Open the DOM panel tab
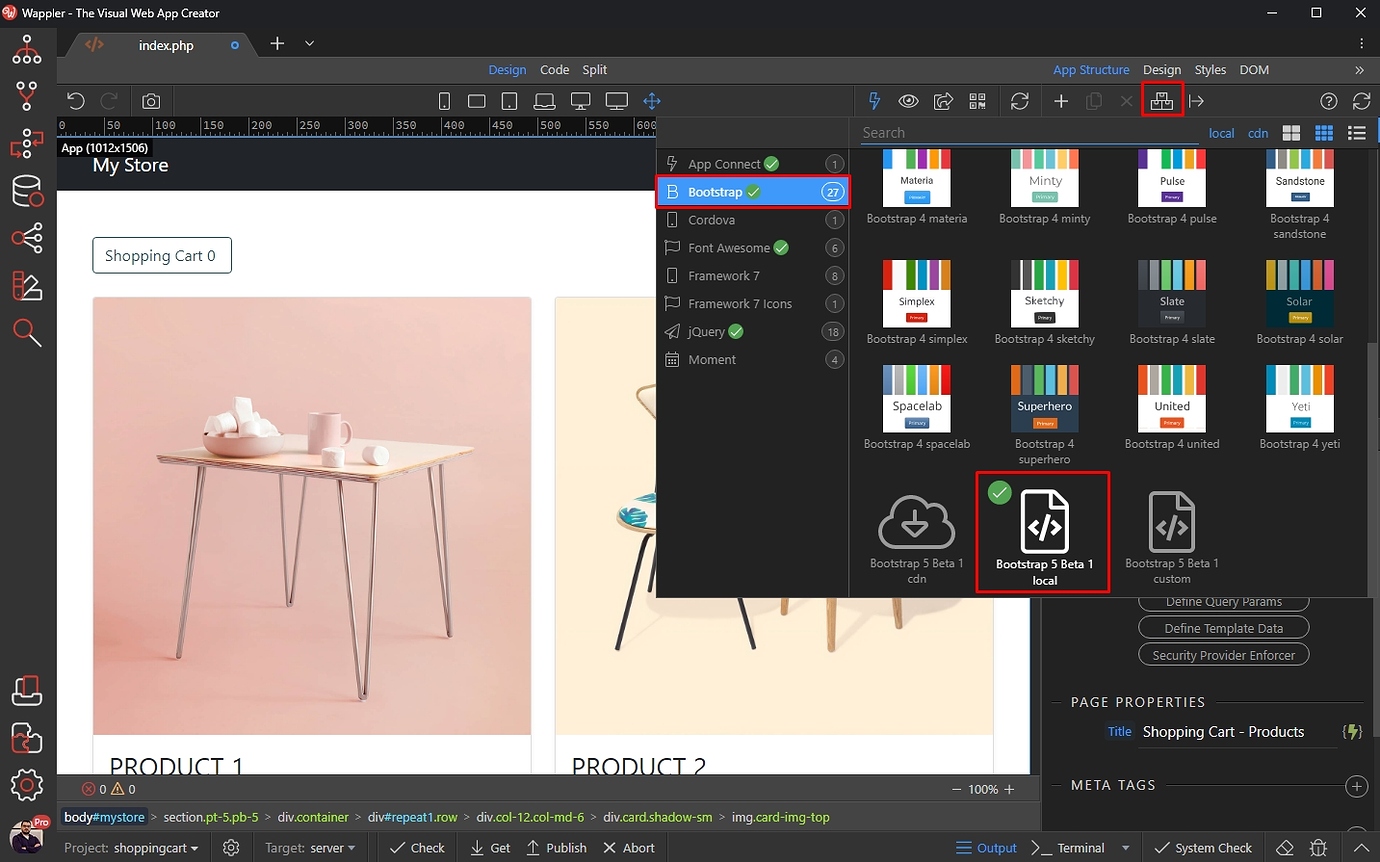1380x862 pixels. pyautogui.click(x=1254, y=70)
